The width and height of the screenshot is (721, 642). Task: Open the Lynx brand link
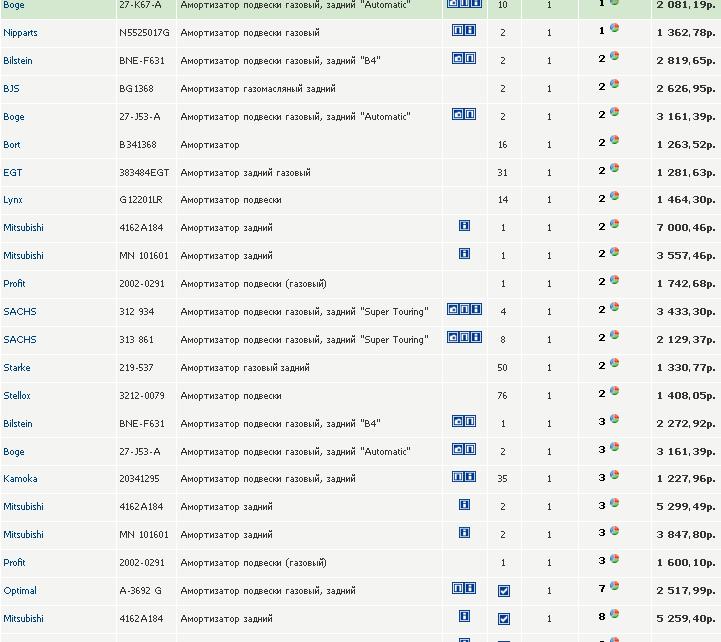point(13,200)
